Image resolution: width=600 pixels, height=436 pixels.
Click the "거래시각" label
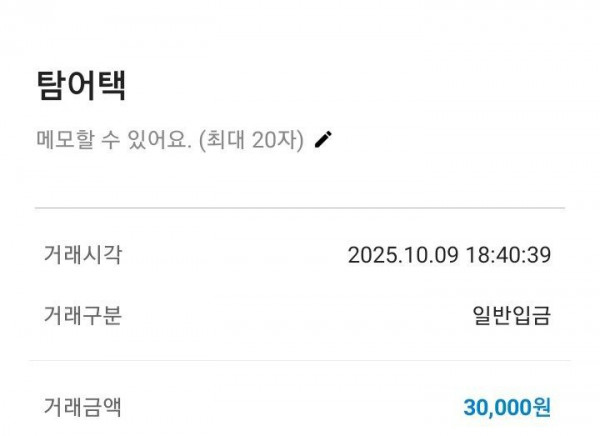point(82,254)
